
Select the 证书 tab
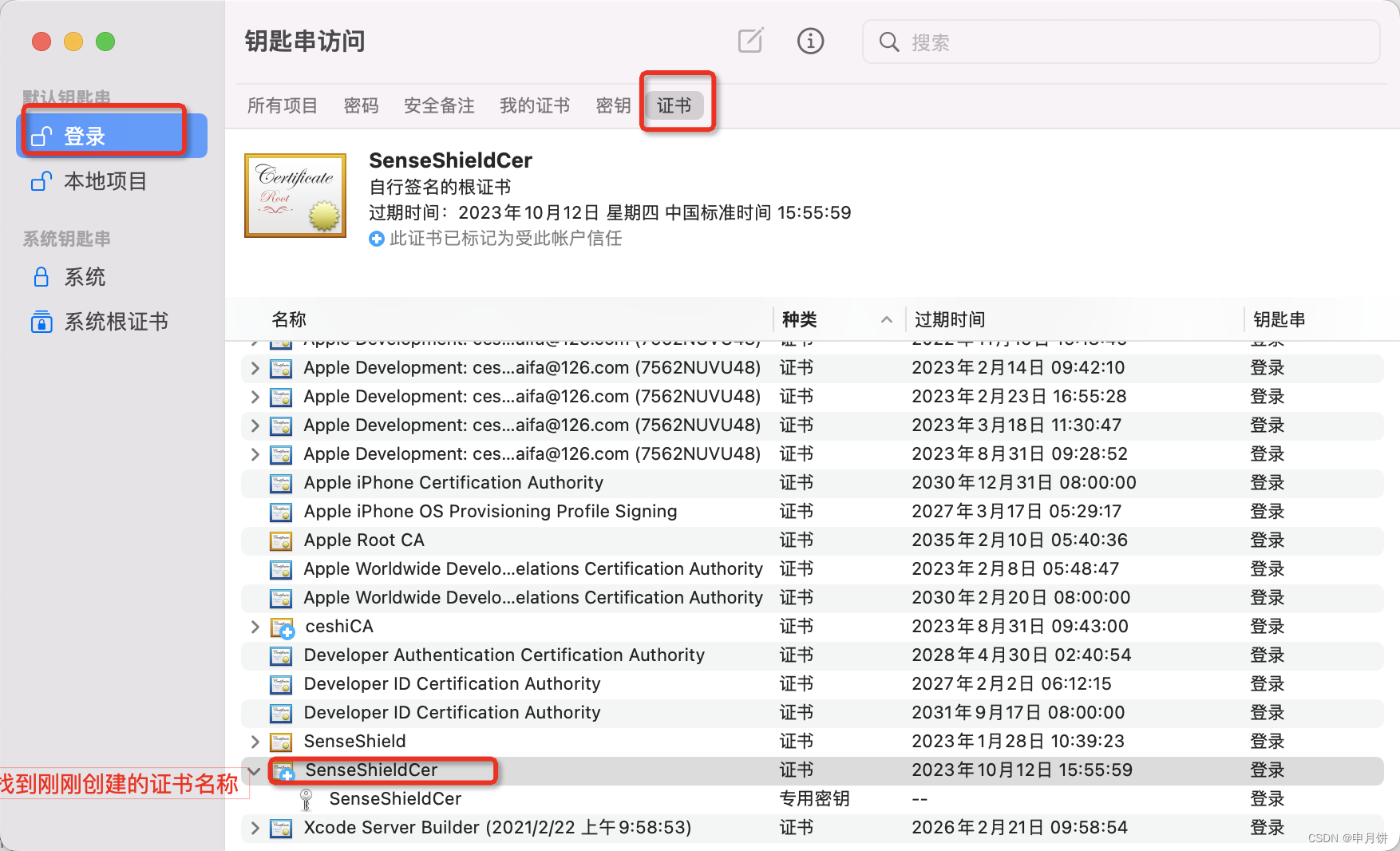(674, 105)
